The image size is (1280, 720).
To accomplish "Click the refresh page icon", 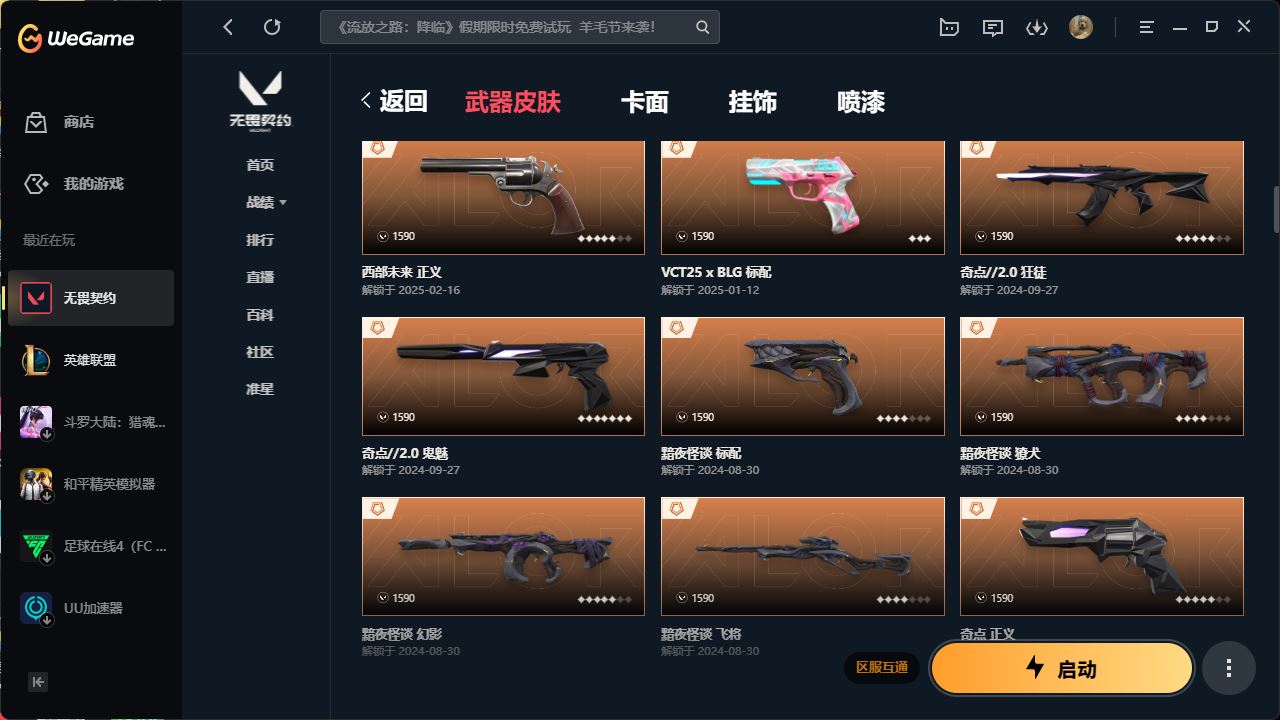I will pyautogui.click(x=272, y=27).
